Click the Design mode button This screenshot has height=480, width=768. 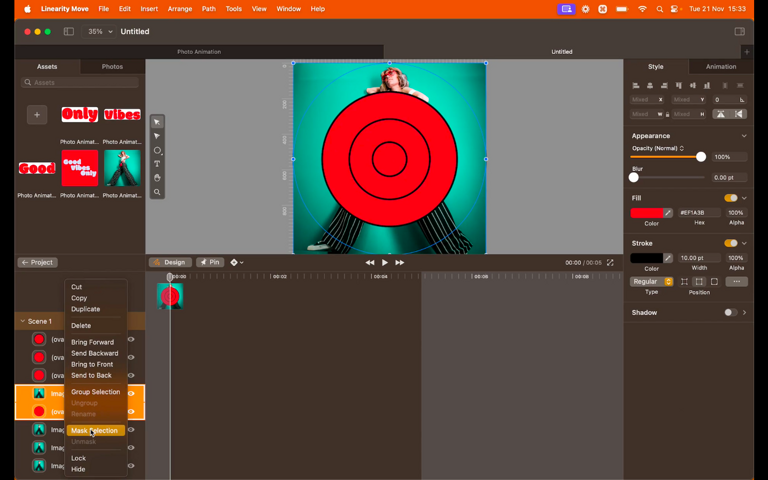click(170, 263)
